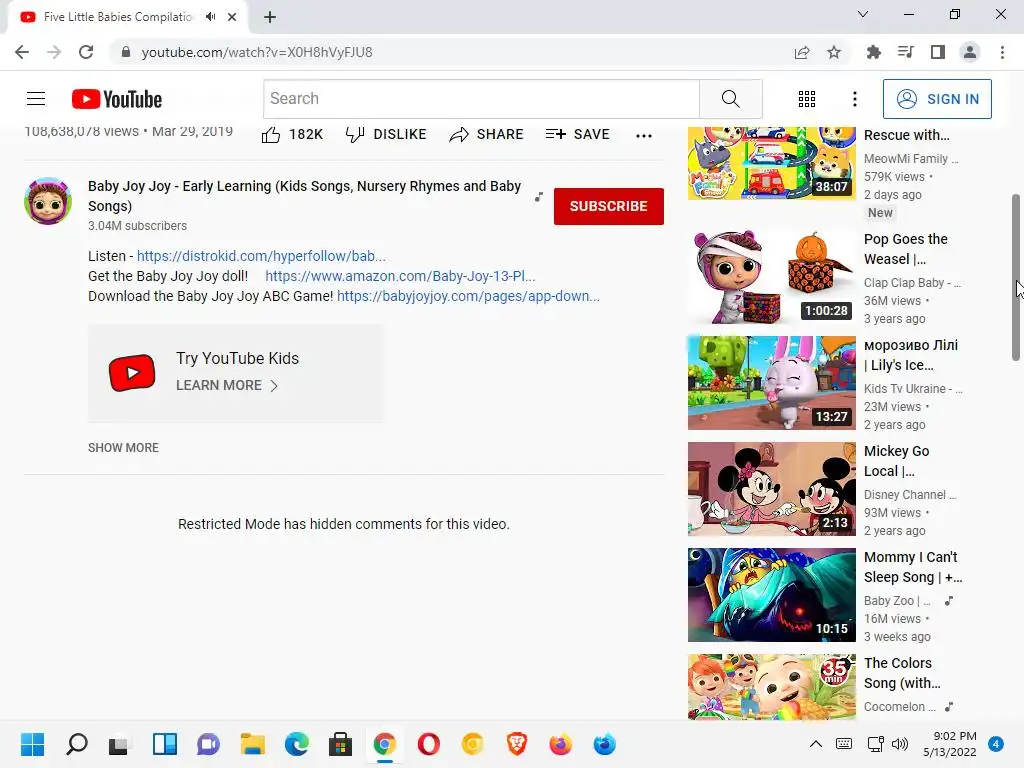Open MeowMi Family Rescue video thumbnail

point(772,163)
